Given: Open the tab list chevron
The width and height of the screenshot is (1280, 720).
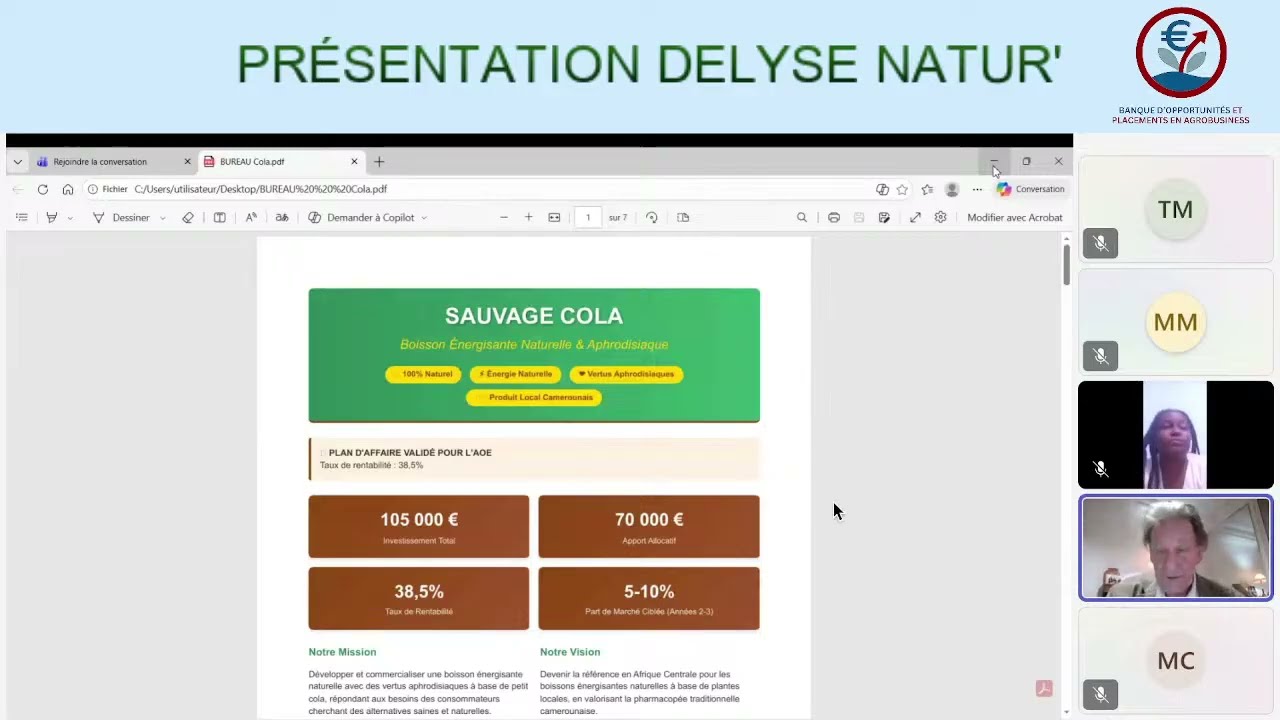Looking at the screenshot, I should [x=17, y=162].
